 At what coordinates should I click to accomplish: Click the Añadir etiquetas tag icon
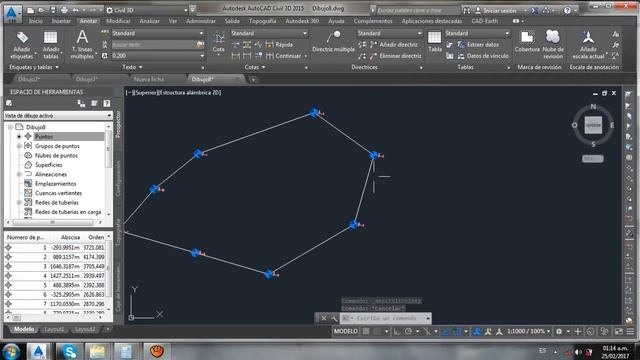pyautogui.click(x=22, y=38)
